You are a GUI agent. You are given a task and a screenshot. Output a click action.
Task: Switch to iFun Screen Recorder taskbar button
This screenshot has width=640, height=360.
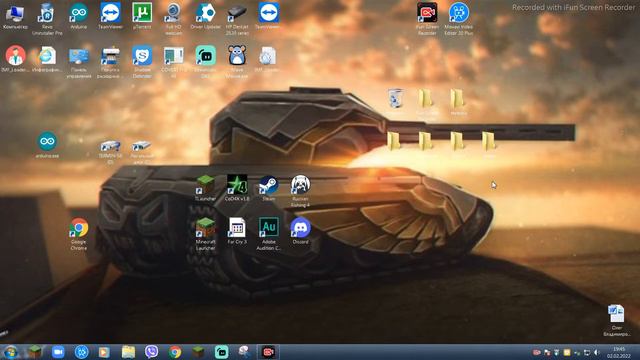click(x=268, y=352)
